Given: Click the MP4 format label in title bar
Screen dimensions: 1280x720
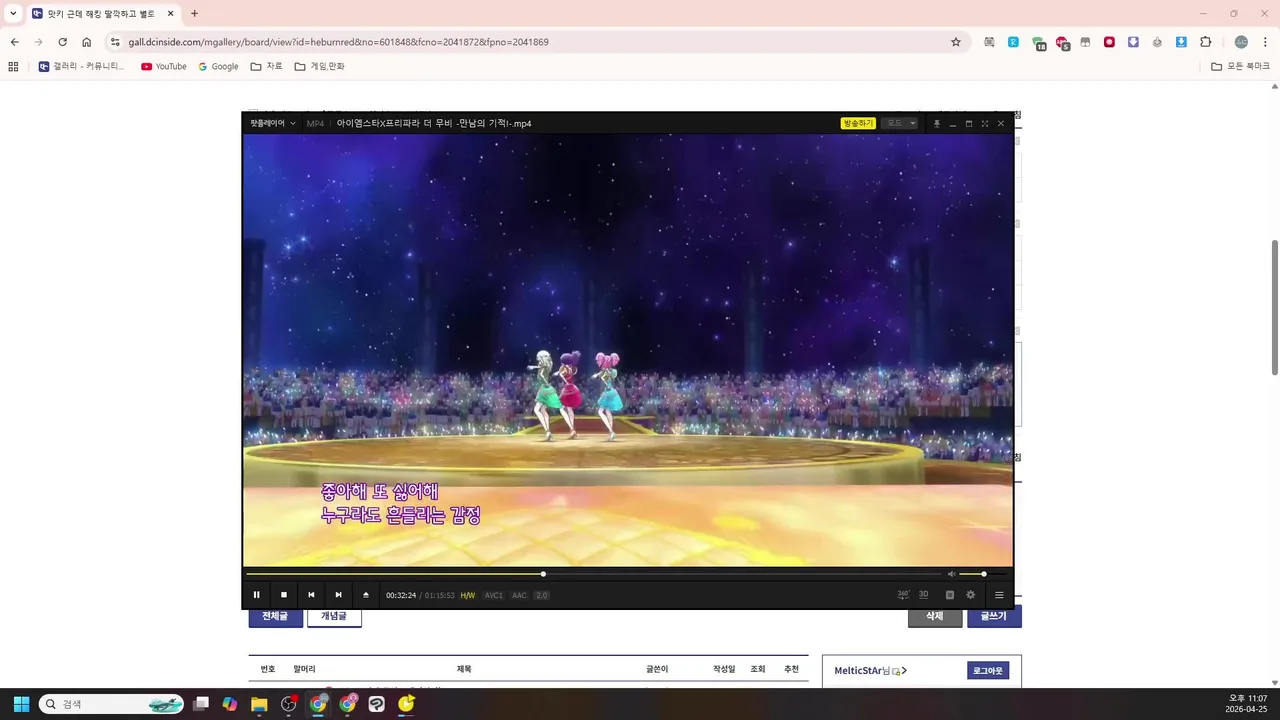Looking at the screenshot, I should pyautogui.click(x=316, y=123).
